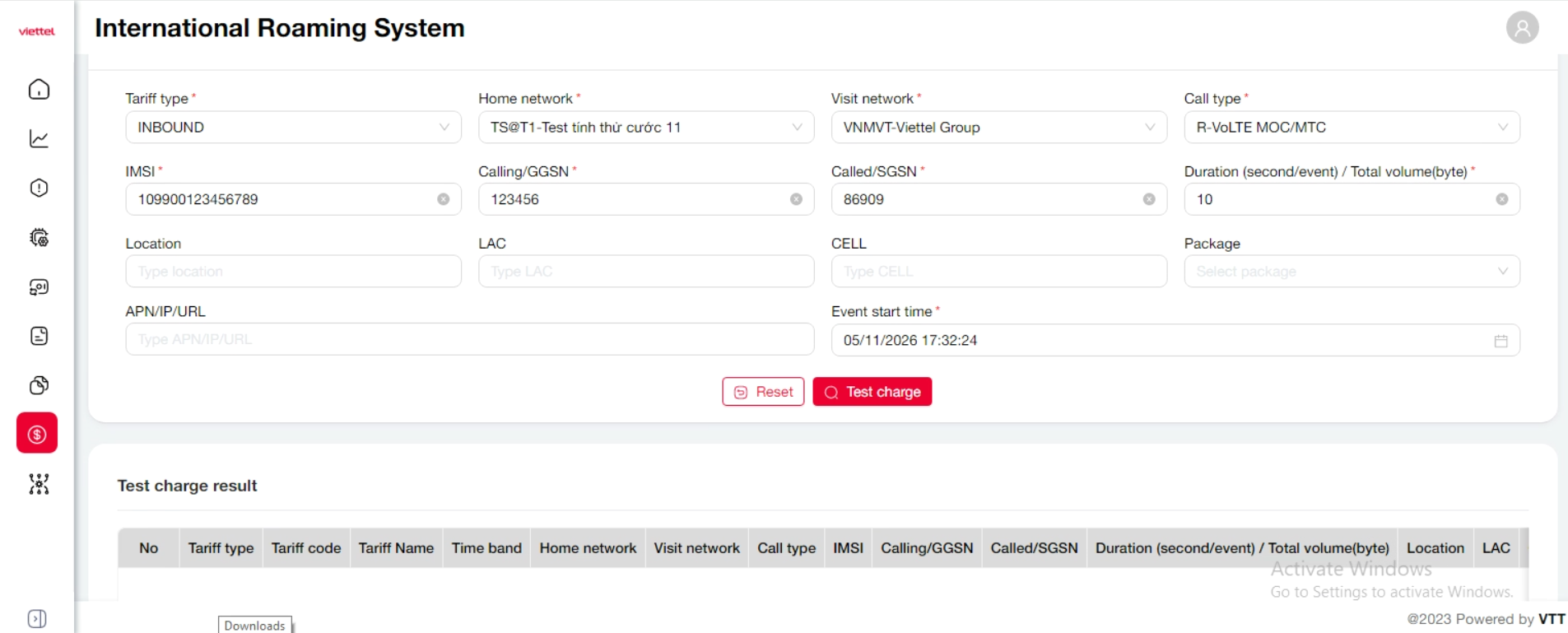Click the home icon in sidebar
Viewport: 1568px width, 633px height.
(x=39, y=90)
